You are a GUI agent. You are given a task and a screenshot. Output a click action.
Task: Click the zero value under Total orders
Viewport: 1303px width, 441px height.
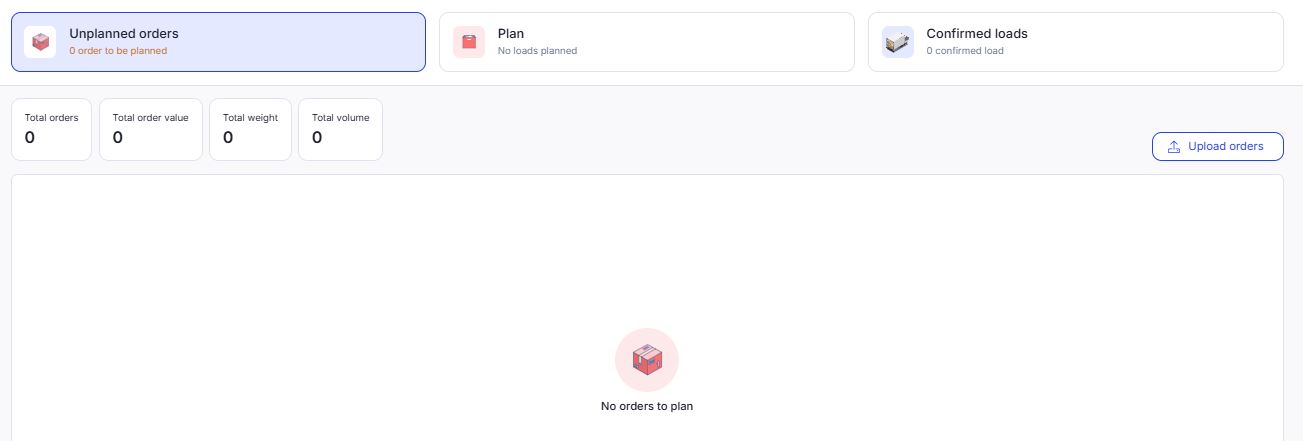coord(30,138)
